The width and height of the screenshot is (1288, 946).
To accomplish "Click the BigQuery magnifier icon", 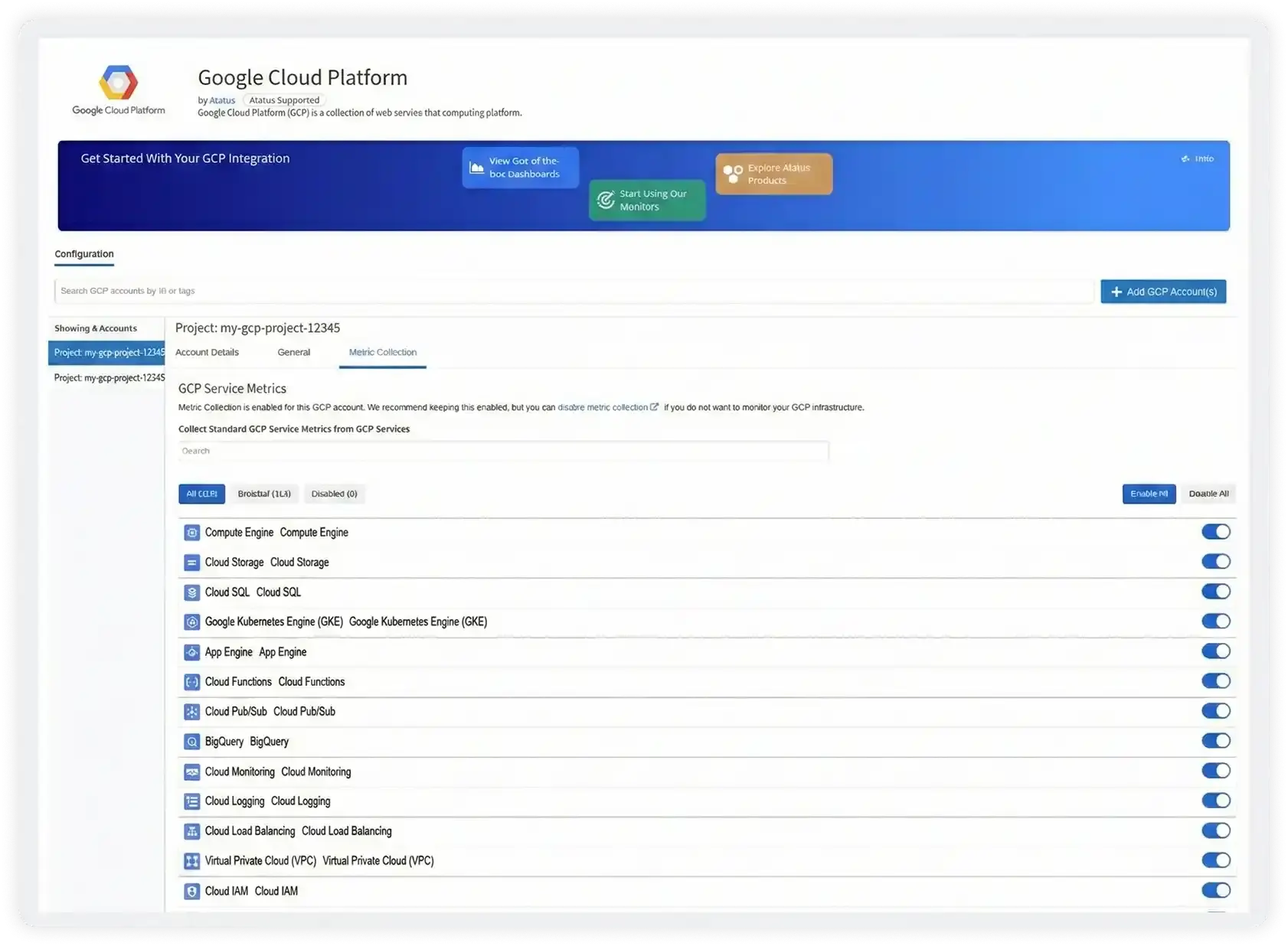I will [191, 741].
